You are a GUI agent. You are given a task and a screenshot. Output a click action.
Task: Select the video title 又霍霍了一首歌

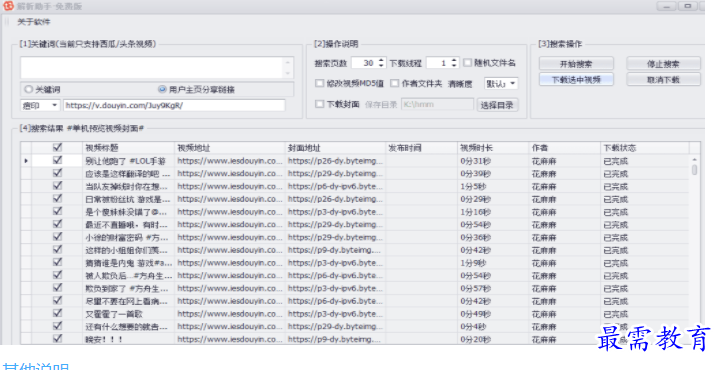tap(114, 314)
